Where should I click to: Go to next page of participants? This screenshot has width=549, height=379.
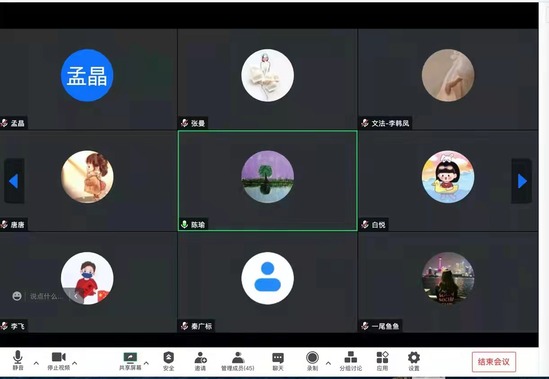coord(522,181)
